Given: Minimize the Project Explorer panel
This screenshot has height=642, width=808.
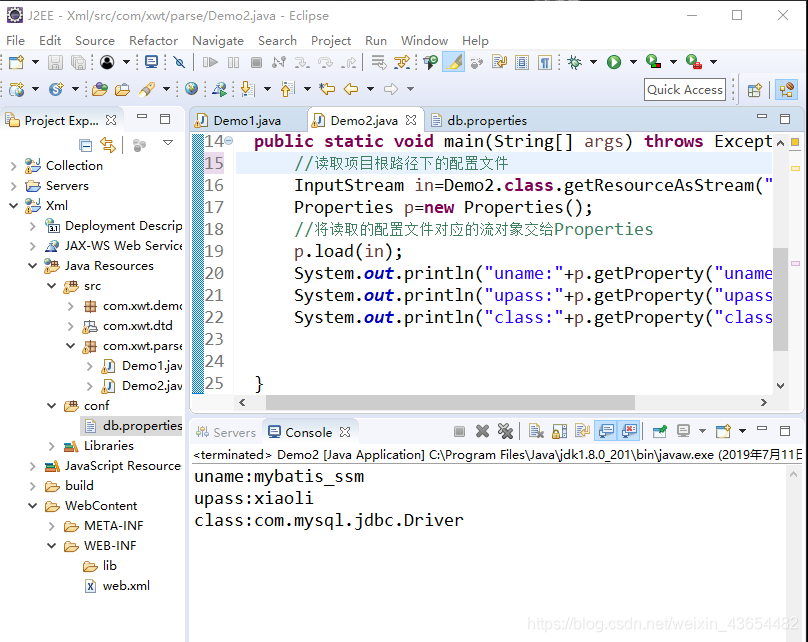Looking at the screenshot, I should pos(142,117).
